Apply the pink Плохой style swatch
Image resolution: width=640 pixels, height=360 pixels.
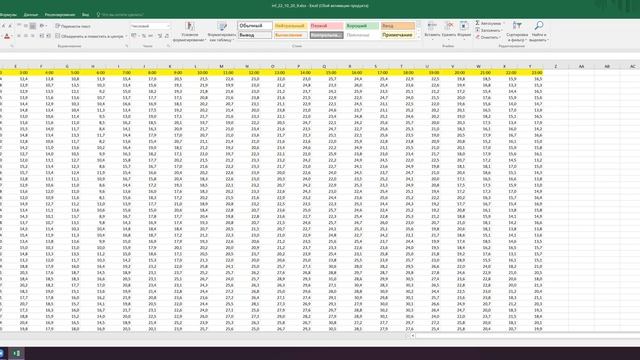pyautogui.click(x=326, y=26)
